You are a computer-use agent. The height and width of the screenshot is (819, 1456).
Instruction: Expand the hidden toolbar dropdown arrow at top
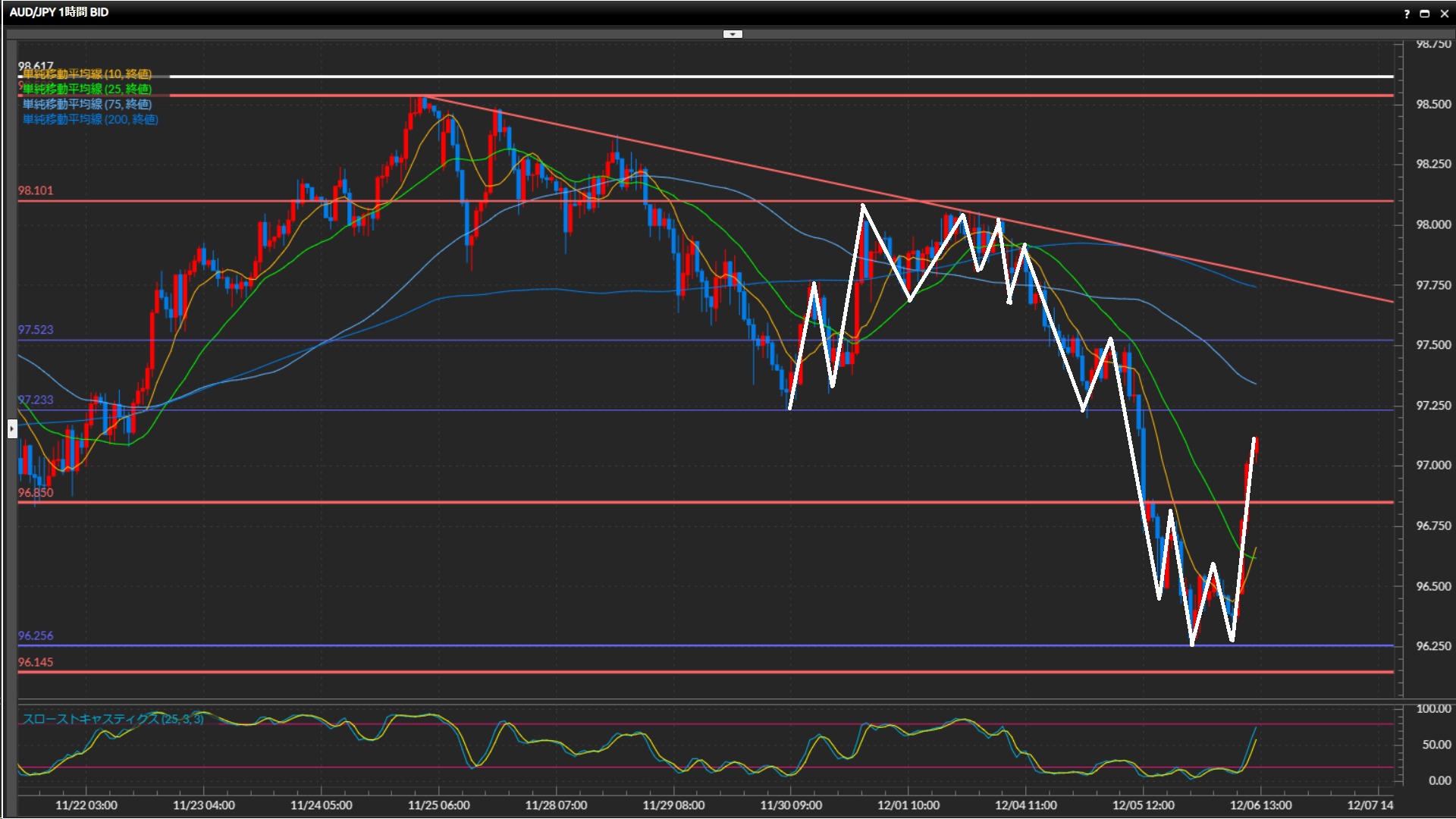pyautogui.click(x=733, y=34)
